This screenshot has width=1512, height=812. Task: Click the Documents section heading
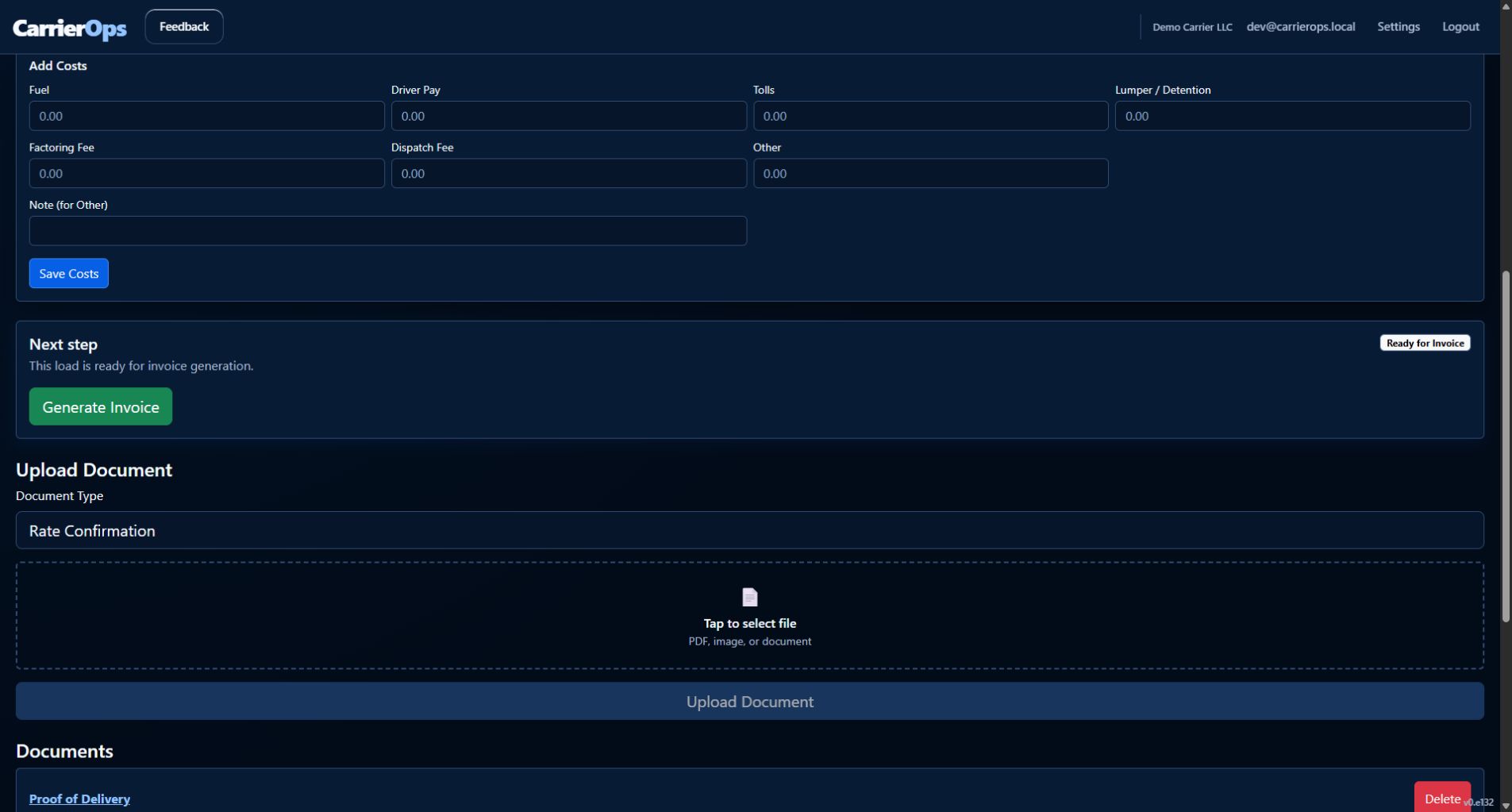[x=64, y=751]
